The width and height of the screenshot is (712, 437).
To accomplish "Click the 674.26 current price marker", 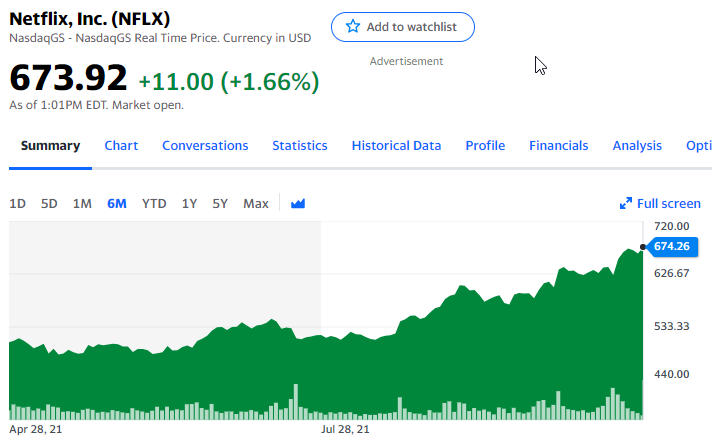I will point(672,247).
